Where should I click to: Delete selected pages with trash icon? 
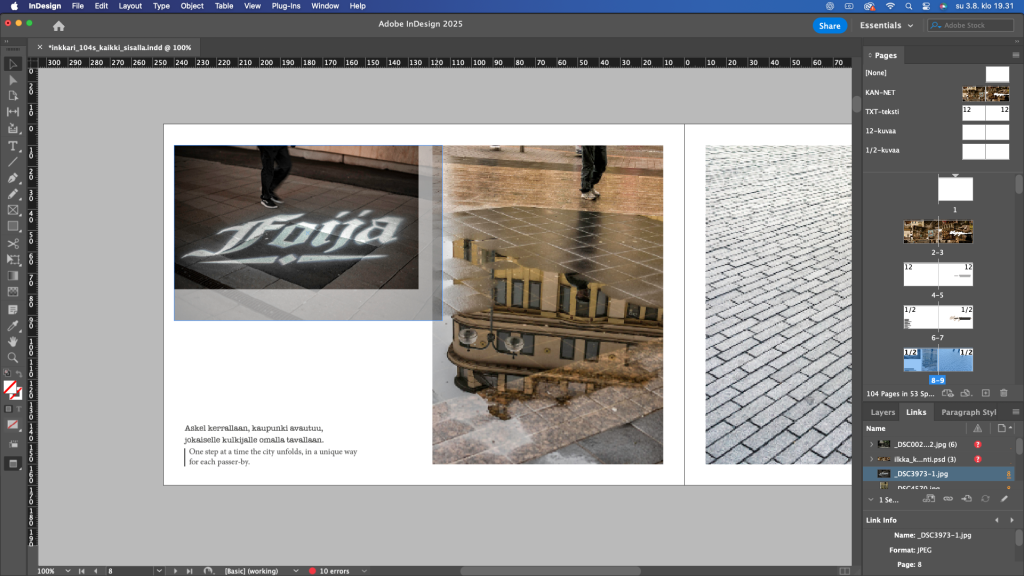(1004, 393)
